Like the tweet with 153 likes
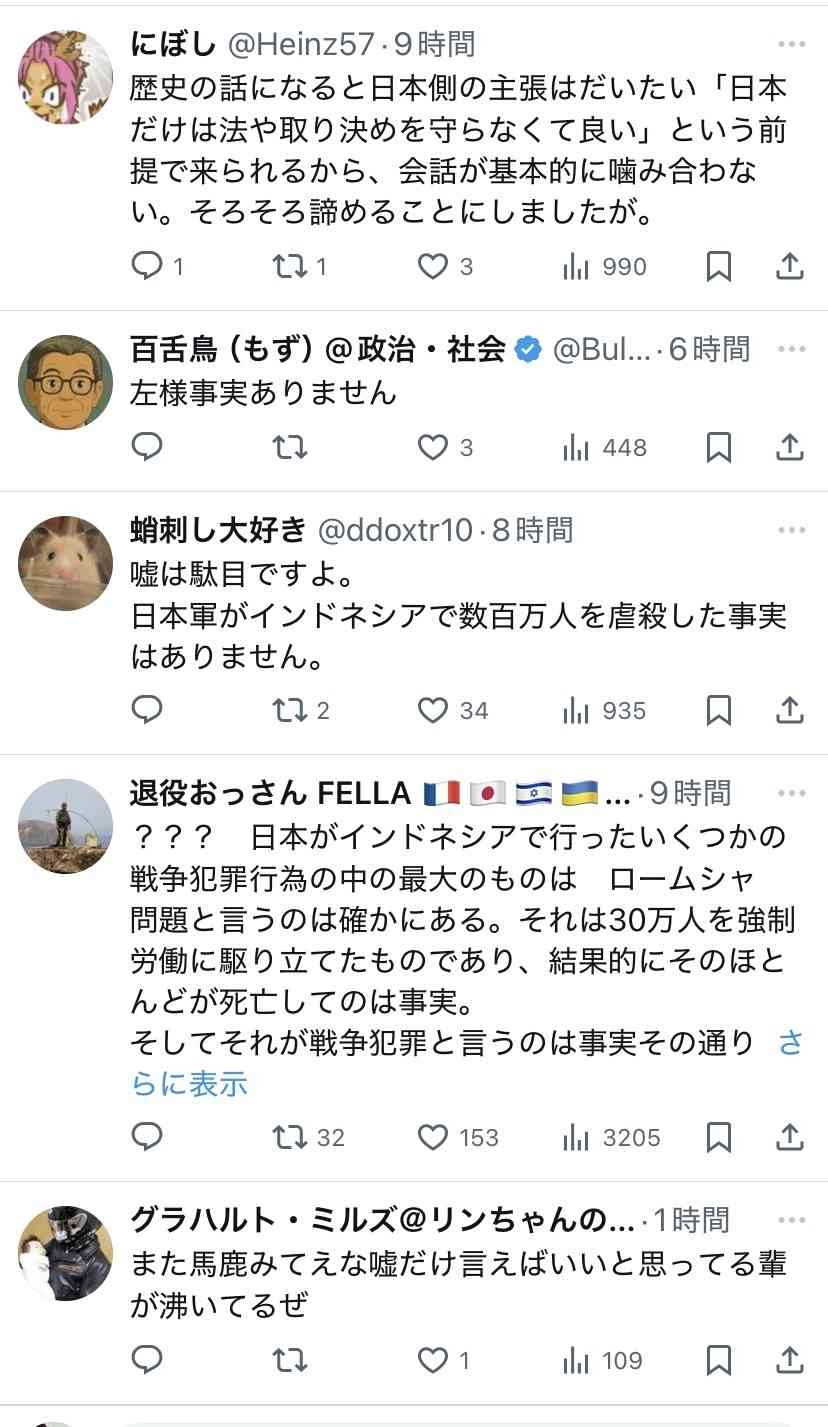828x1427 pixels. coord(432,1137)
